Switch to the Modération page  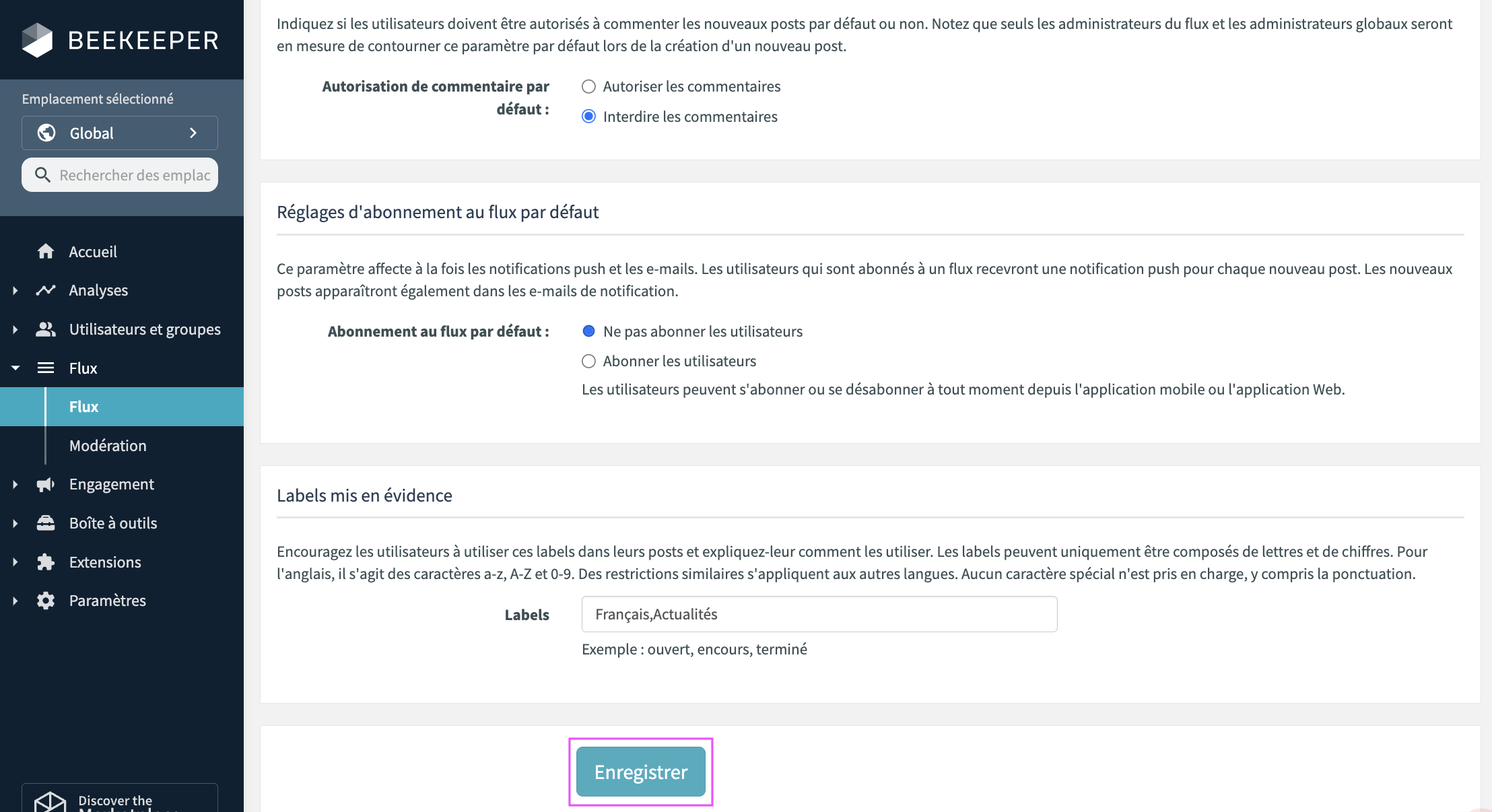[108, 445]
